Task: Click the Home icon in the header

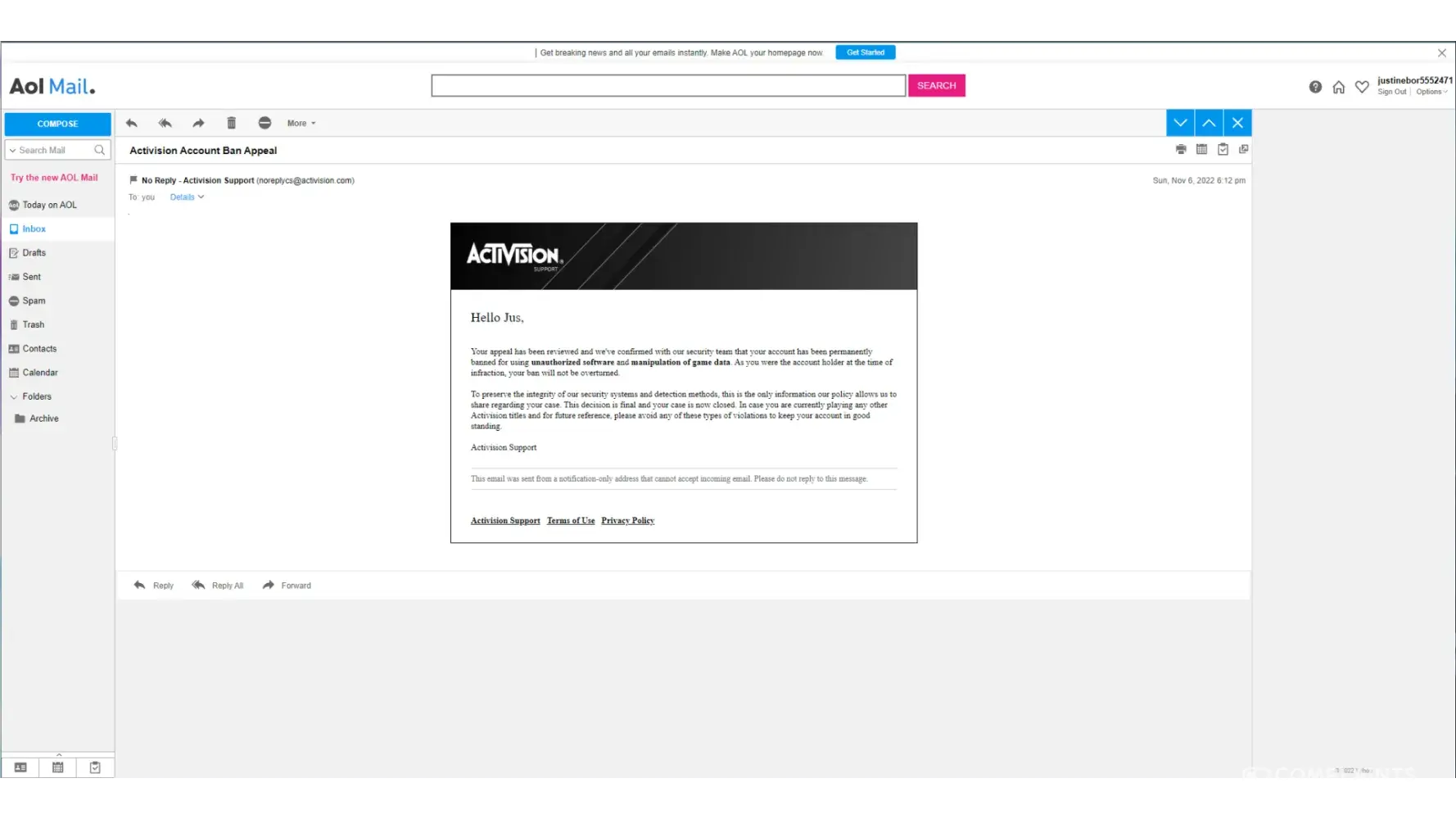Action: point(1339,87)
